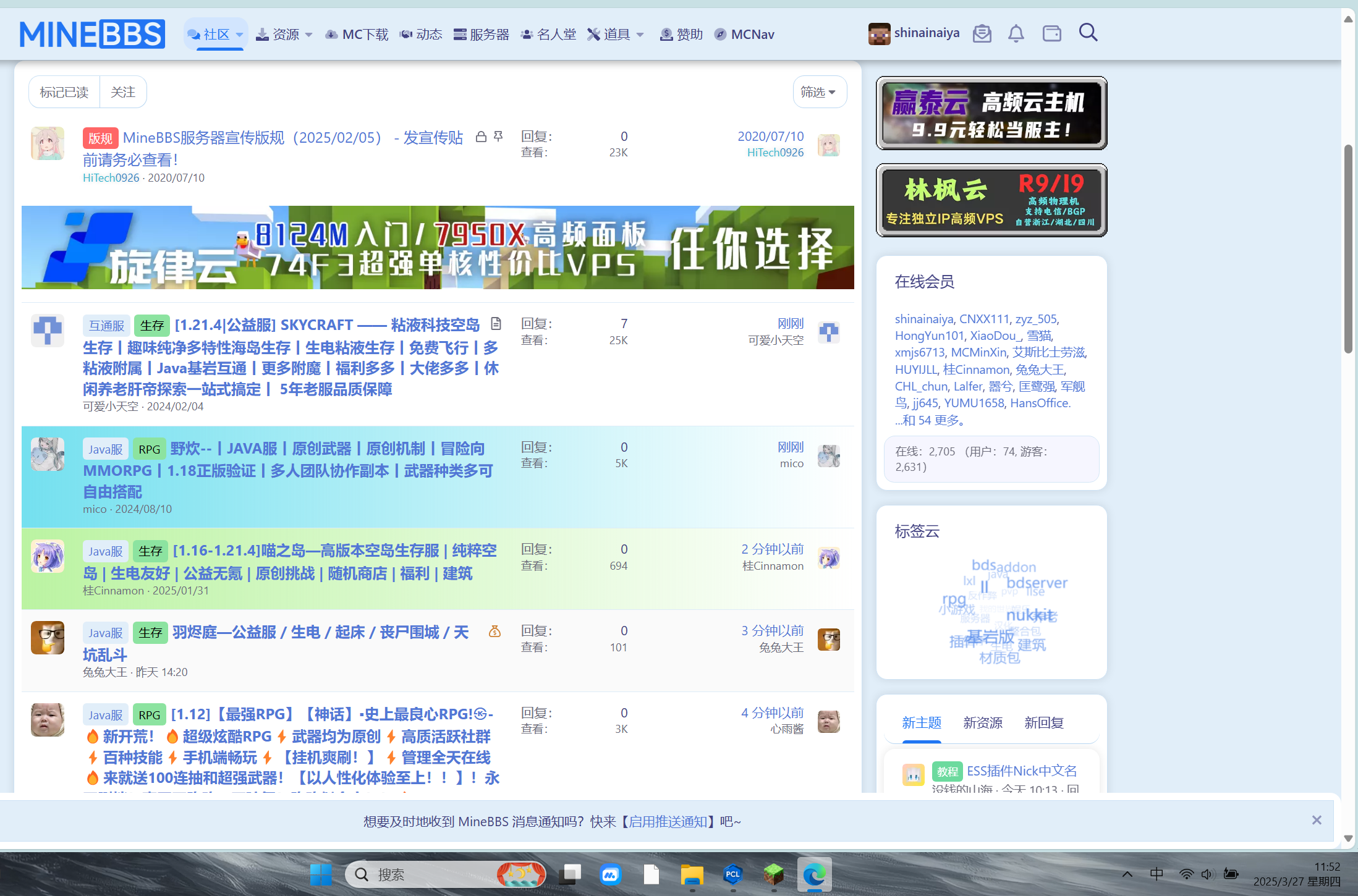Image resolution: width=1358 pixels, height=896 pixels.
Task: Open the site search magnifier icon
Action: (x=1089, y=33)
